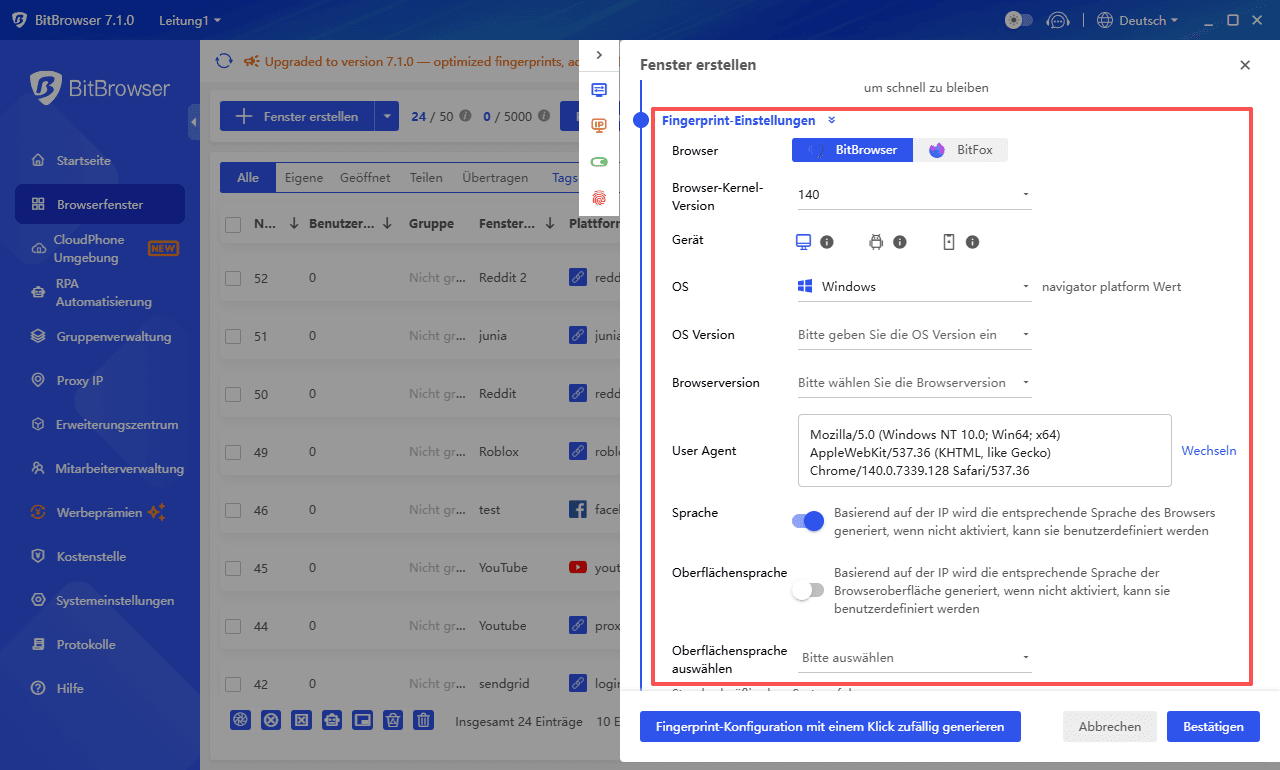Viewport: 1280px width, 770px height.
Task: Open the preferences panel icon with sliders
Action: tap(599, 89)
